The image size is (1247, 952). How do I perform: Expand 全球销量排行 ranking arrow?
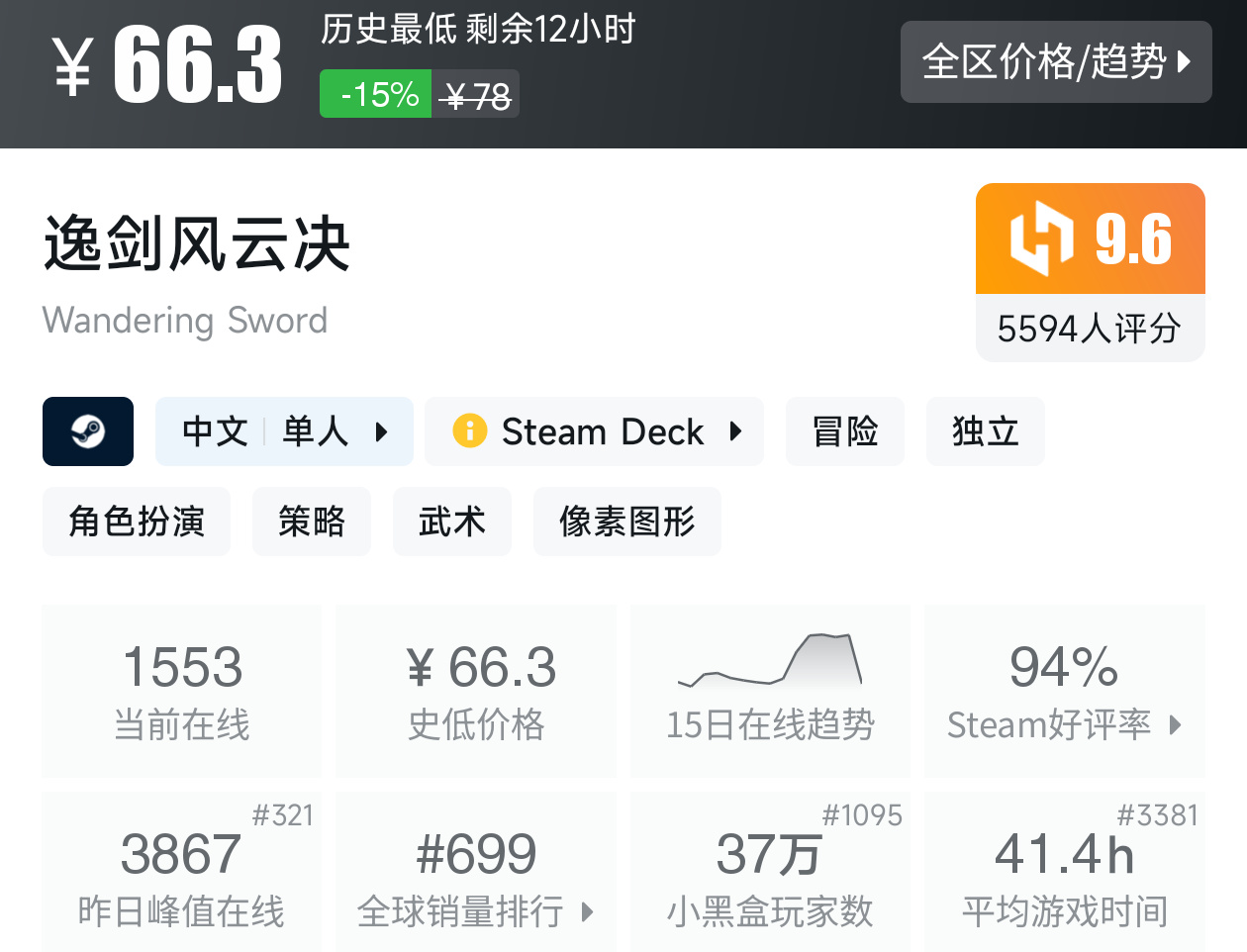(x=587, y=911)
